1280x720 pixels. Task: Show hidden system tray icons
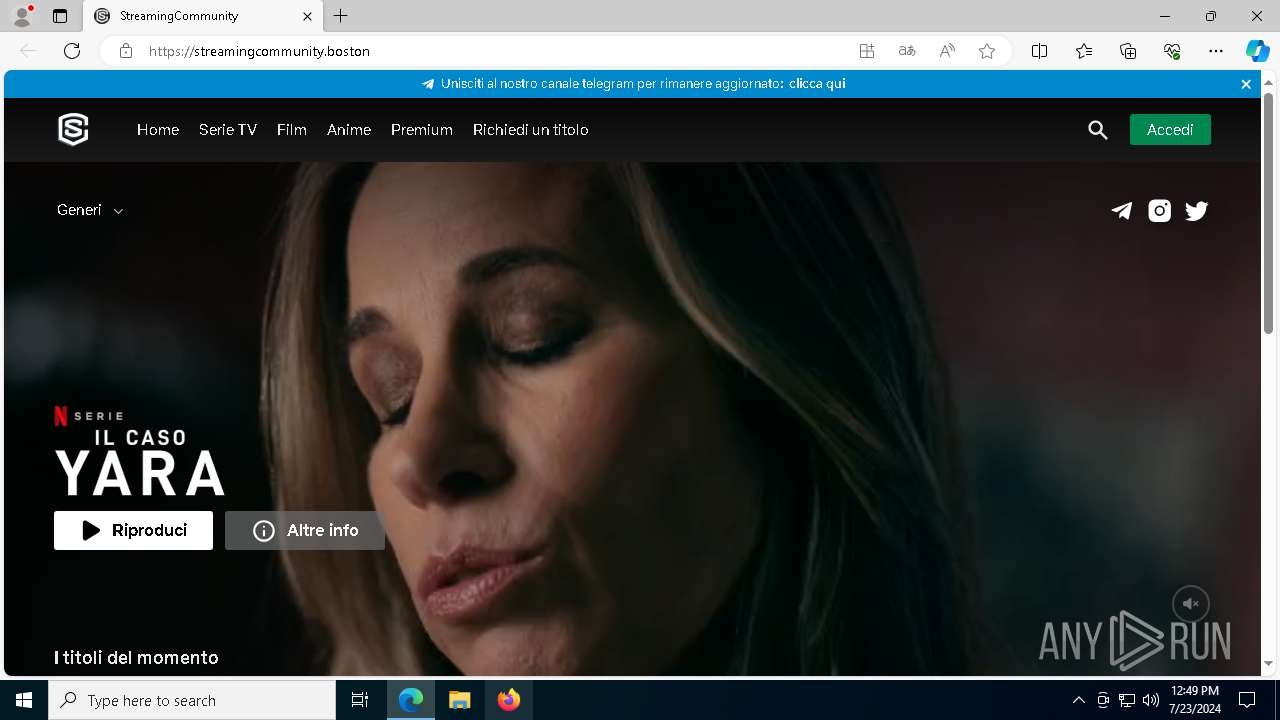(x=1078, y=700)
